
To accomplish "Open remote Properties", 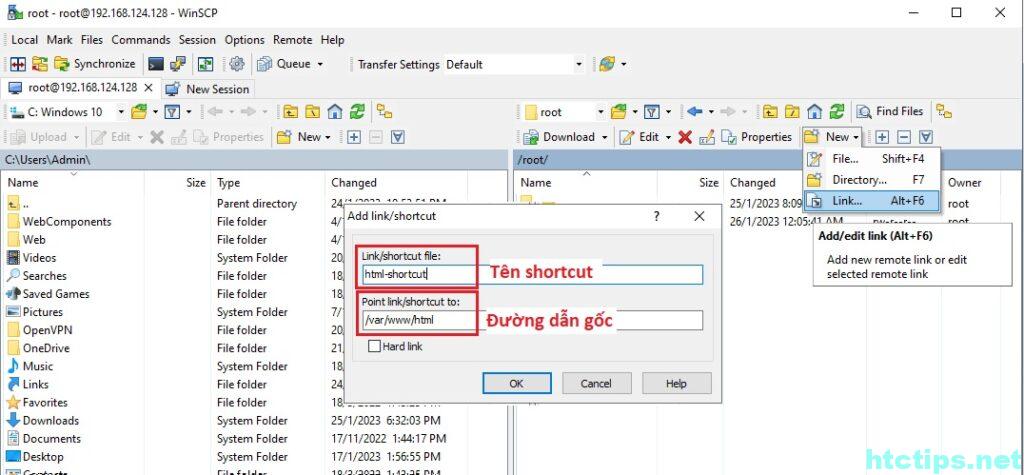I will tap(756, 137).
